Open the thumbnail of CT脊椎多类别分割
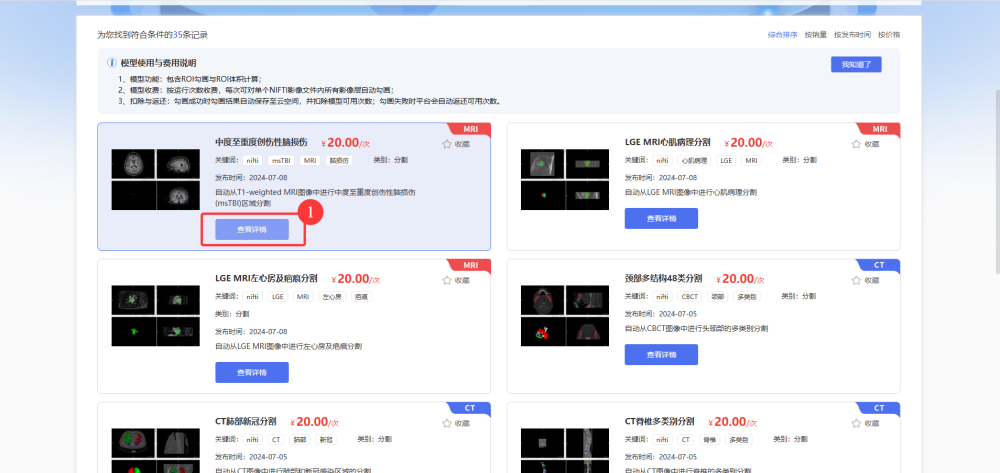 click(x=564, y=451)
